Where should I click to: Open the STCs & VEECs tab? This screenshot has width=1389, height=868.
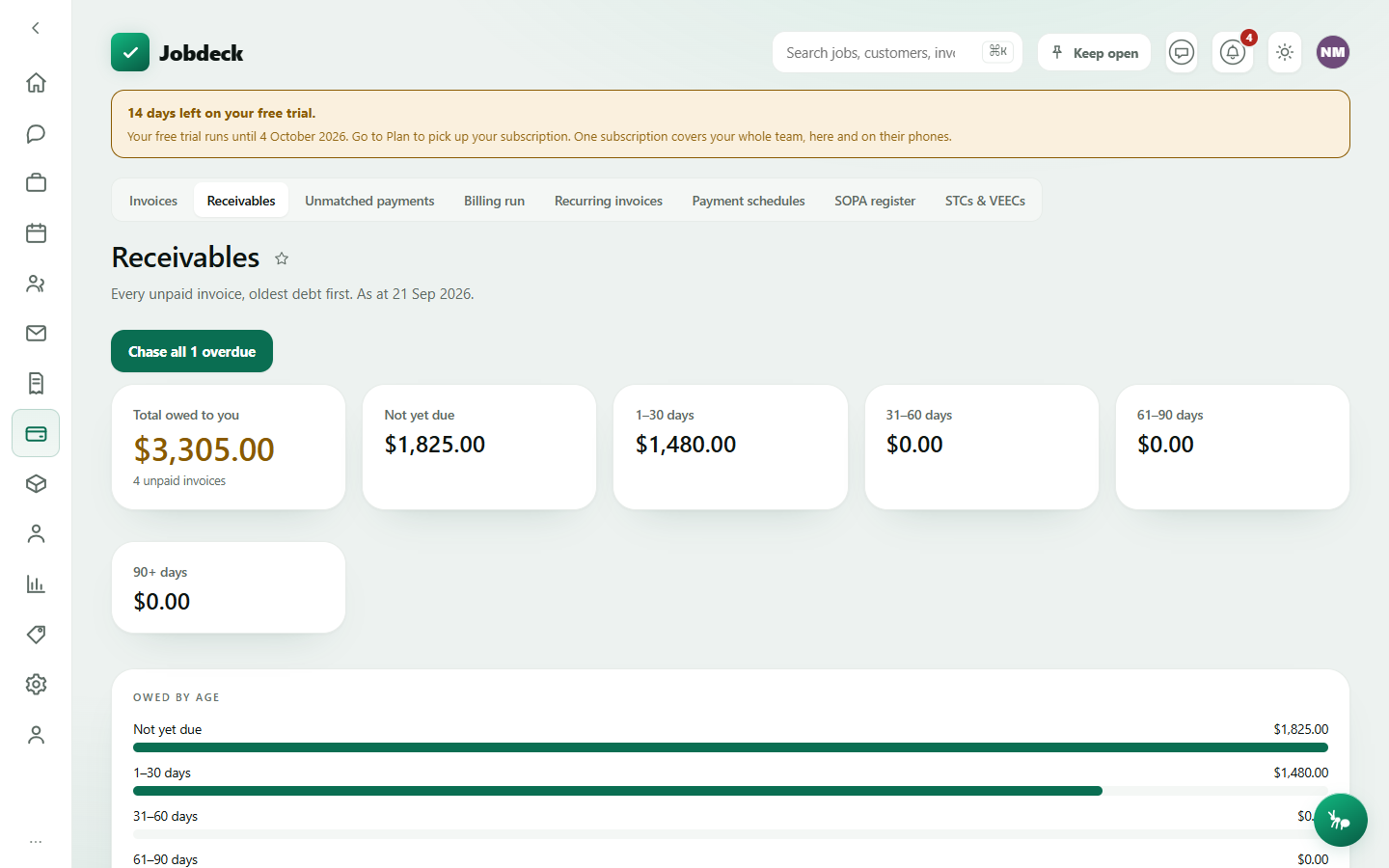click(x=985, y=201)
